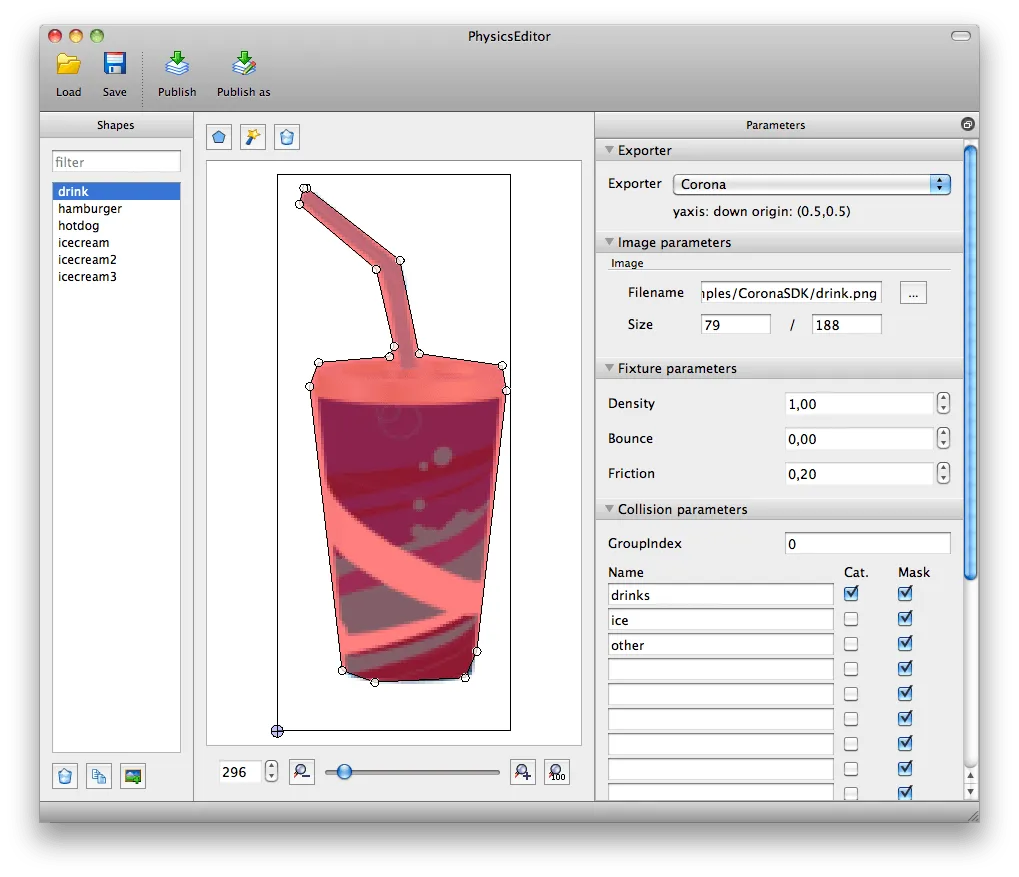Browse for a filename using the ... button
1019x877 pixels.
912,292
